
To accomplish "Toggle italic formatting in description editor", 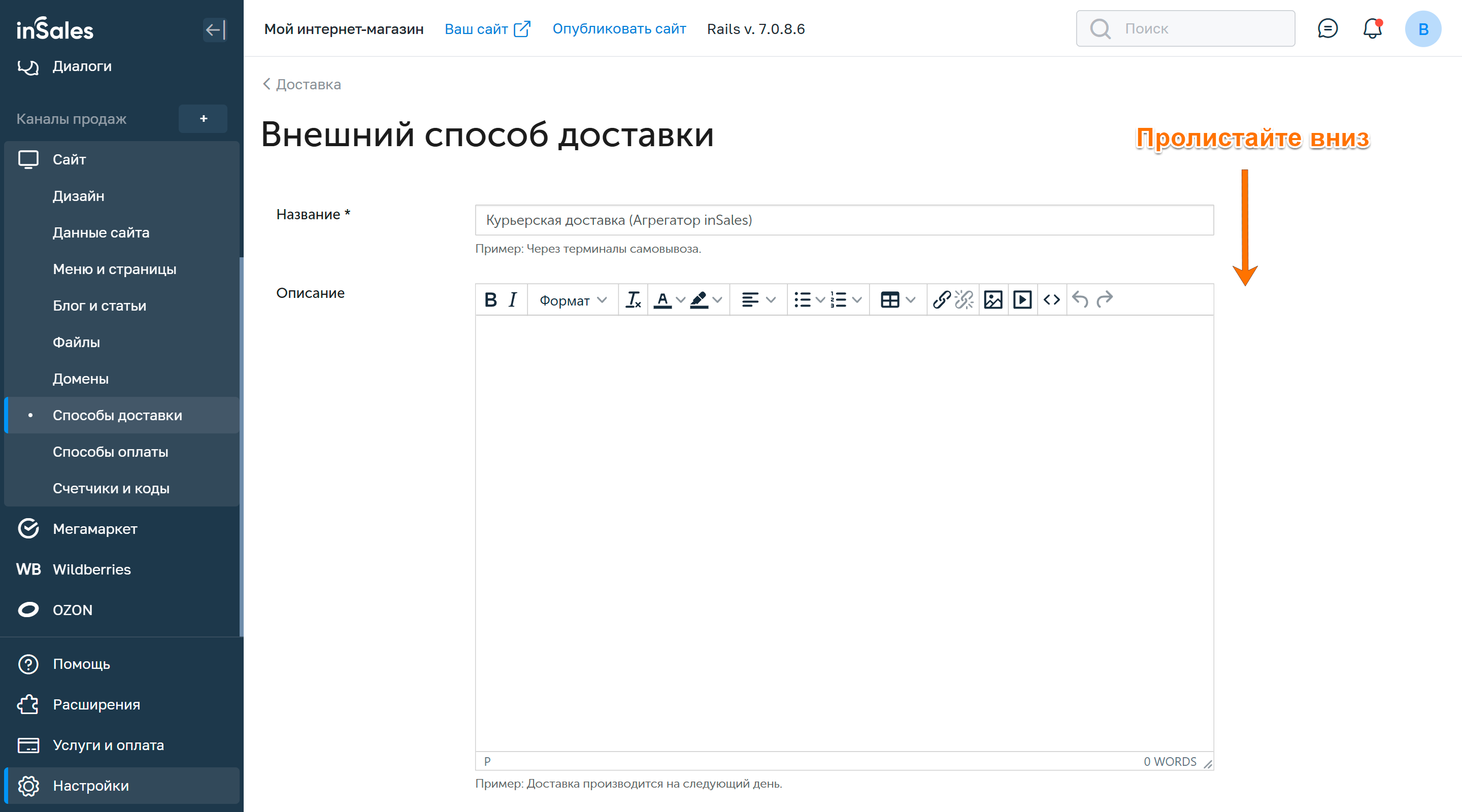I will pyautogui.click(x=513, y=299).
